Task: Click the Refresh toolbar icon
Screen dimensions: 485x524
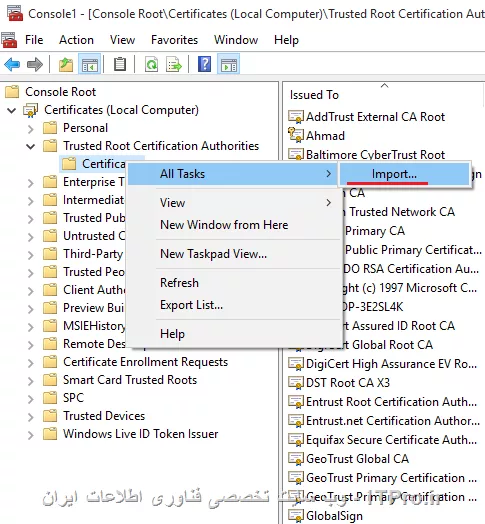Action: pos(151,64)
